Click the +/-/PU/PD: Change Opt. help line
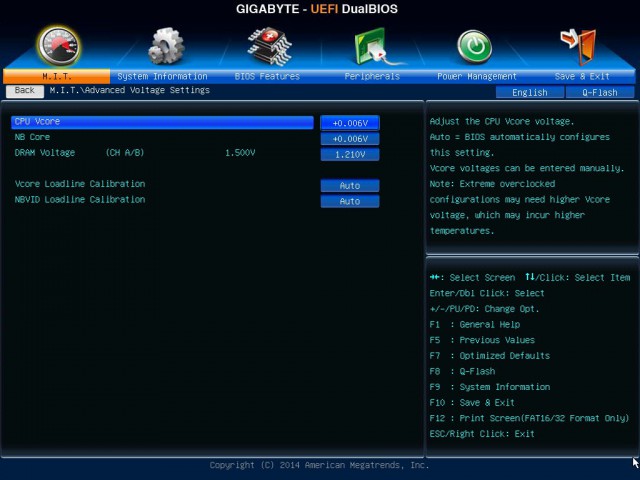The height and width of the screenshot is (480, 640). (x=484, y=309)
